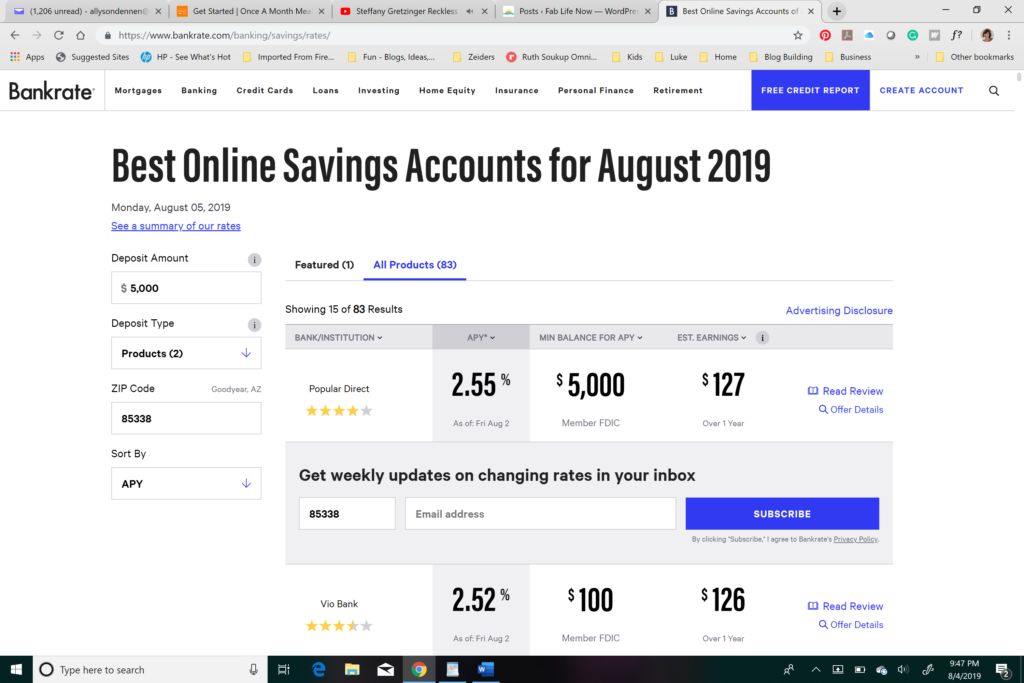Open a new browser tab
Screen dimensions: 1024x683
(837, 11)
